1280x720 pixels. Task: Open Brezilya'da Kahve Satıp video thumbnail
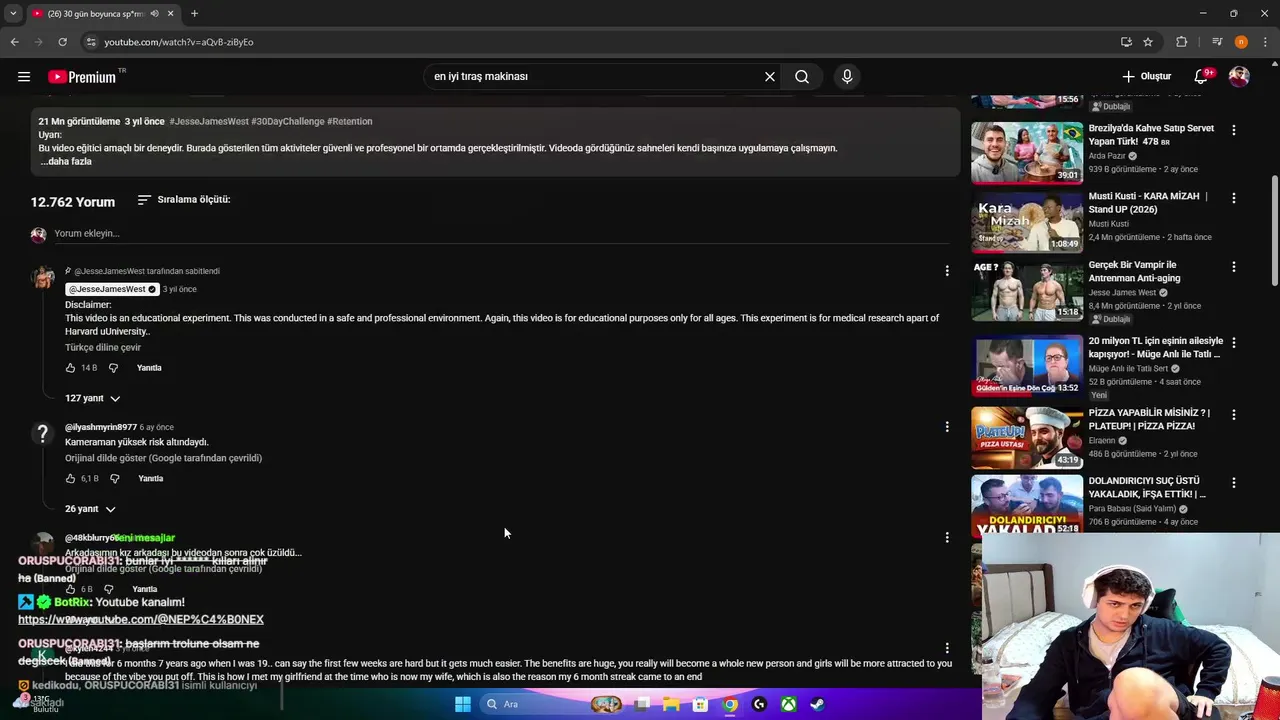(x=1027, y=153)
